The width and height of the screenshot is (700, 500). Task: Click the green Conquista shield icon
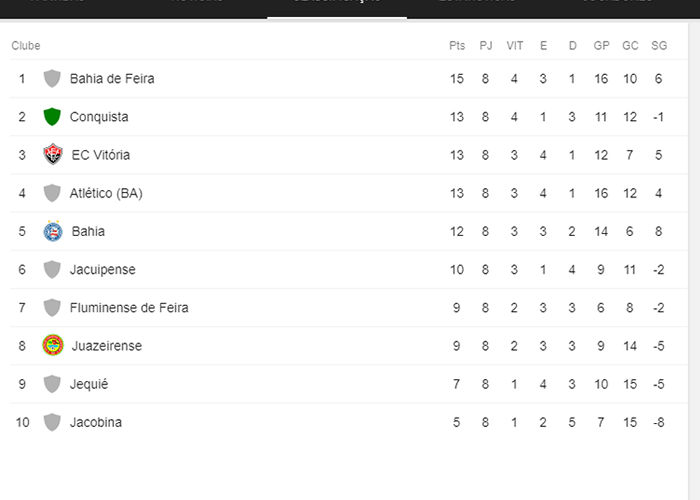coord(52,117)
